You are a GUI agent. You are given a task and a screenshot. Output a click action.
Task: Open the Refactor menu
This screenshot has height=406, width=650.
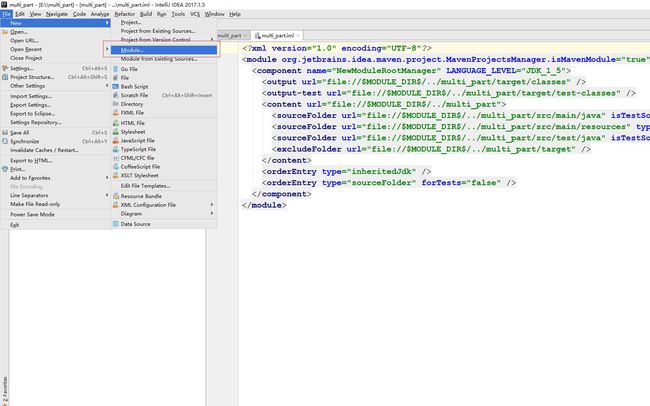click(125, 14)
